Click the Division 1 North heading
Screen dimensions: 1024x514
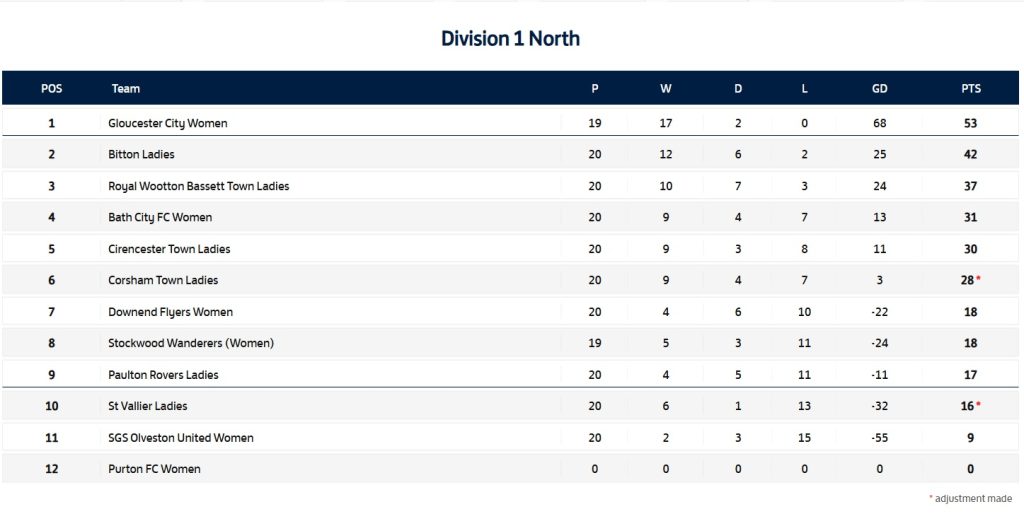pos(511,39)
